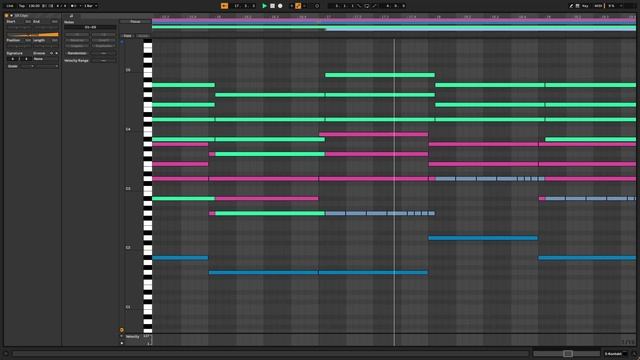Click the arrangement position field 17. 1. 1
This screenshot has width=640, height=360.
click(x=245, y=6)
